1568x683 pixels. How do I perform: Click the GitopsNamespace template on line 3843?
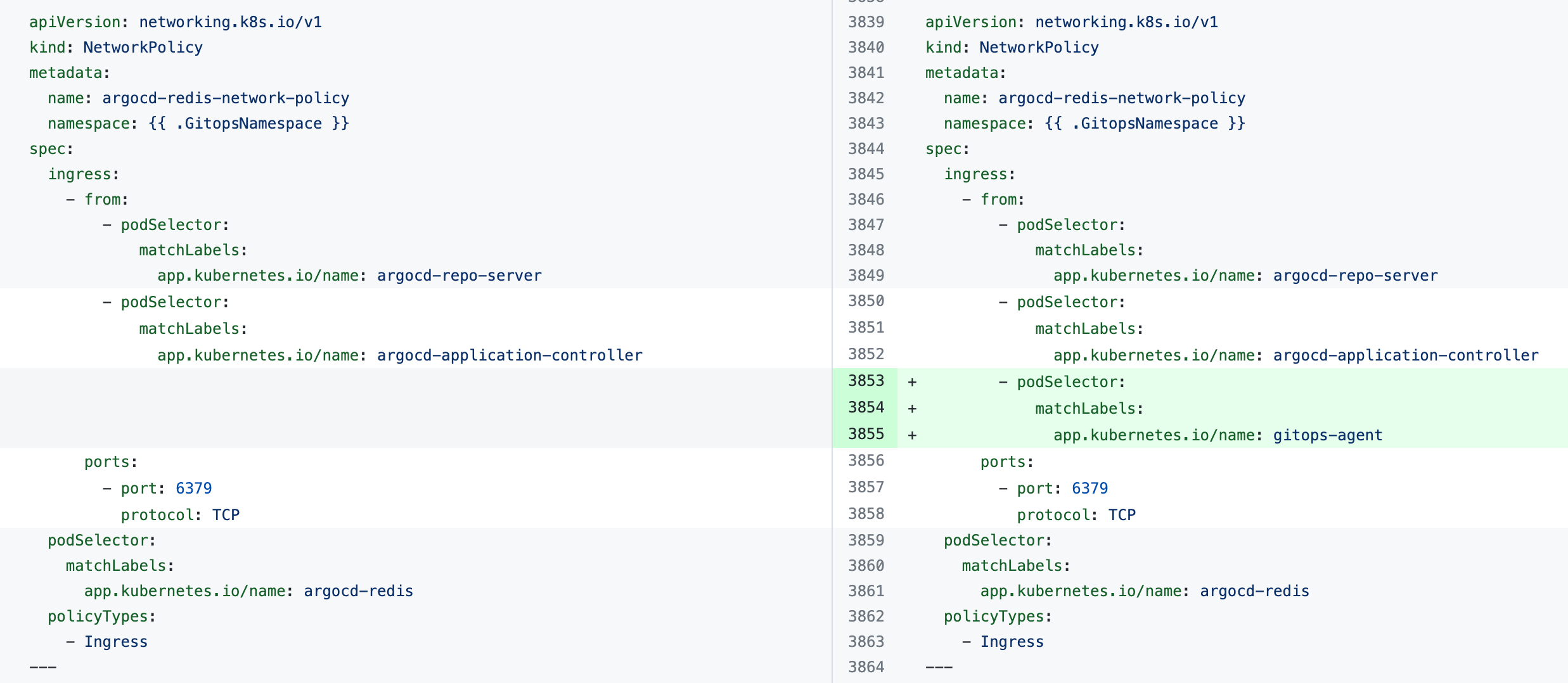(x=1145, y=124)
